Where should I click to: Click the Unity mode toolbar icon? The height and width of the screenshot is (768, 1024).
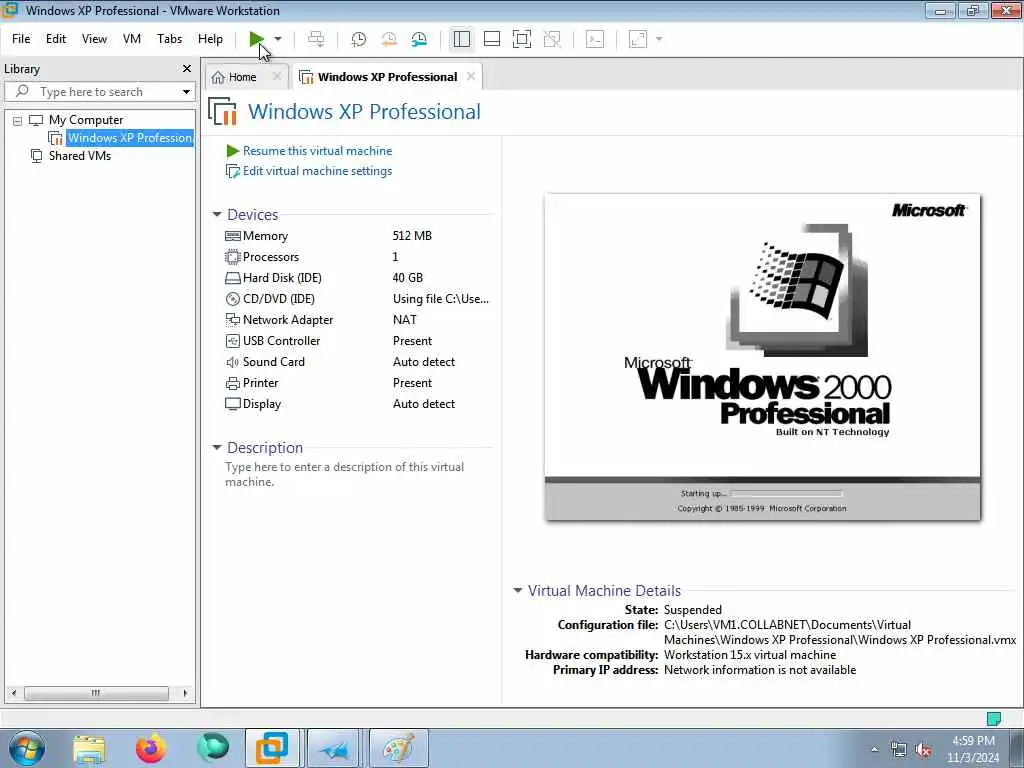552,39
